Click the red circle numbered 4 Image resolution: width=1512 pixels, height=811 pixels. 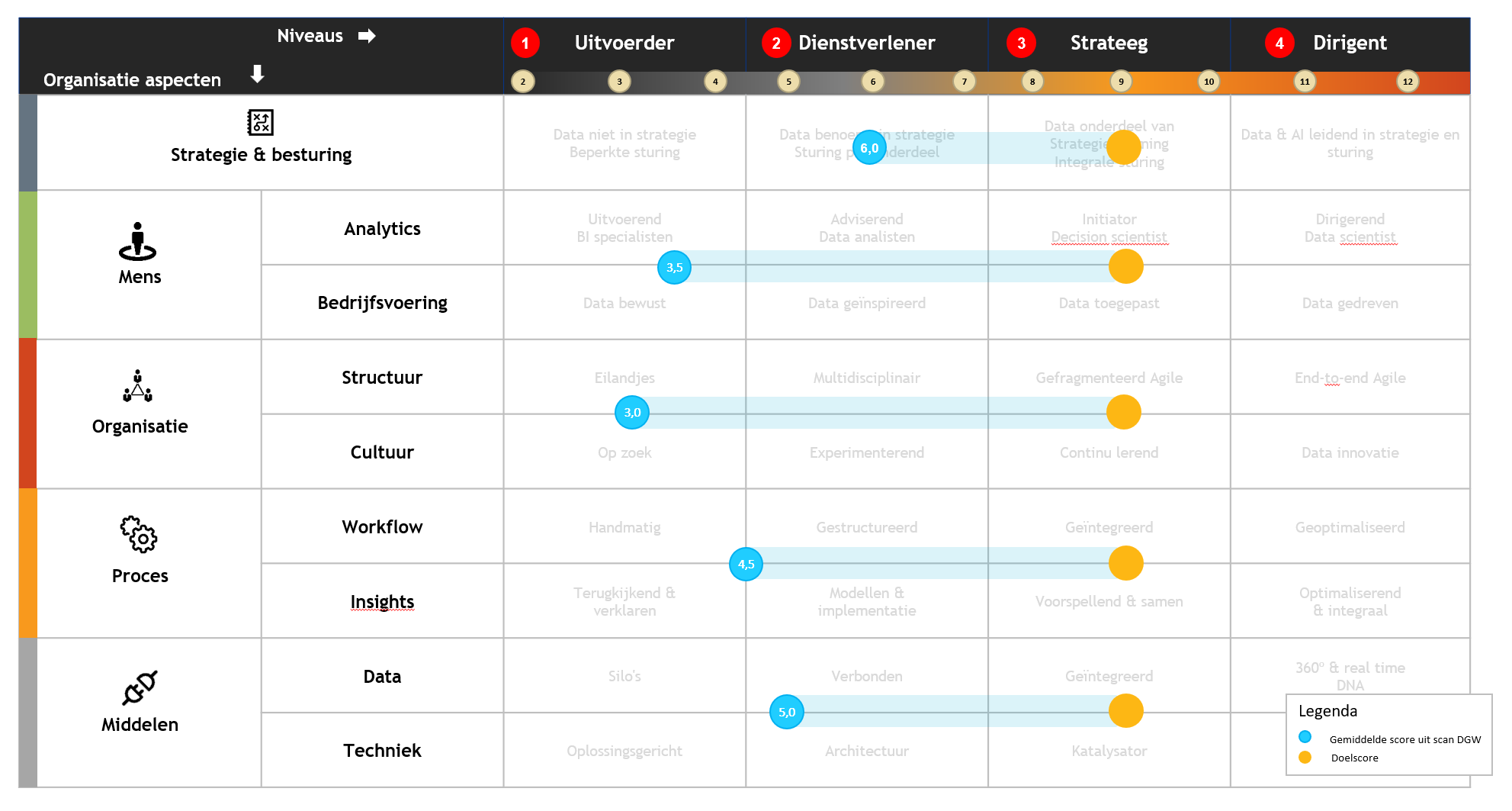(1279, 43)
